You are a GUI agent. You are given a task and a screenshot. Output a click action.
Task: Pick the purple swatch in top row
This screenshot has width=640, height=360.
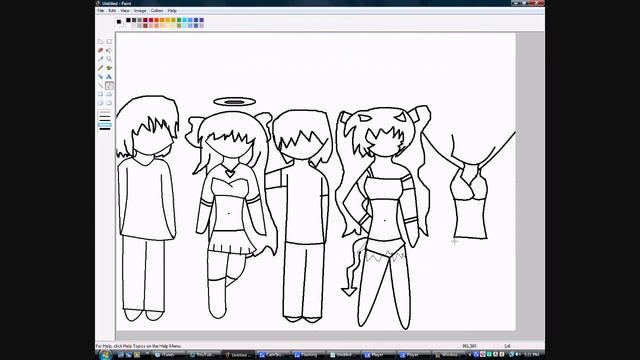201,20
